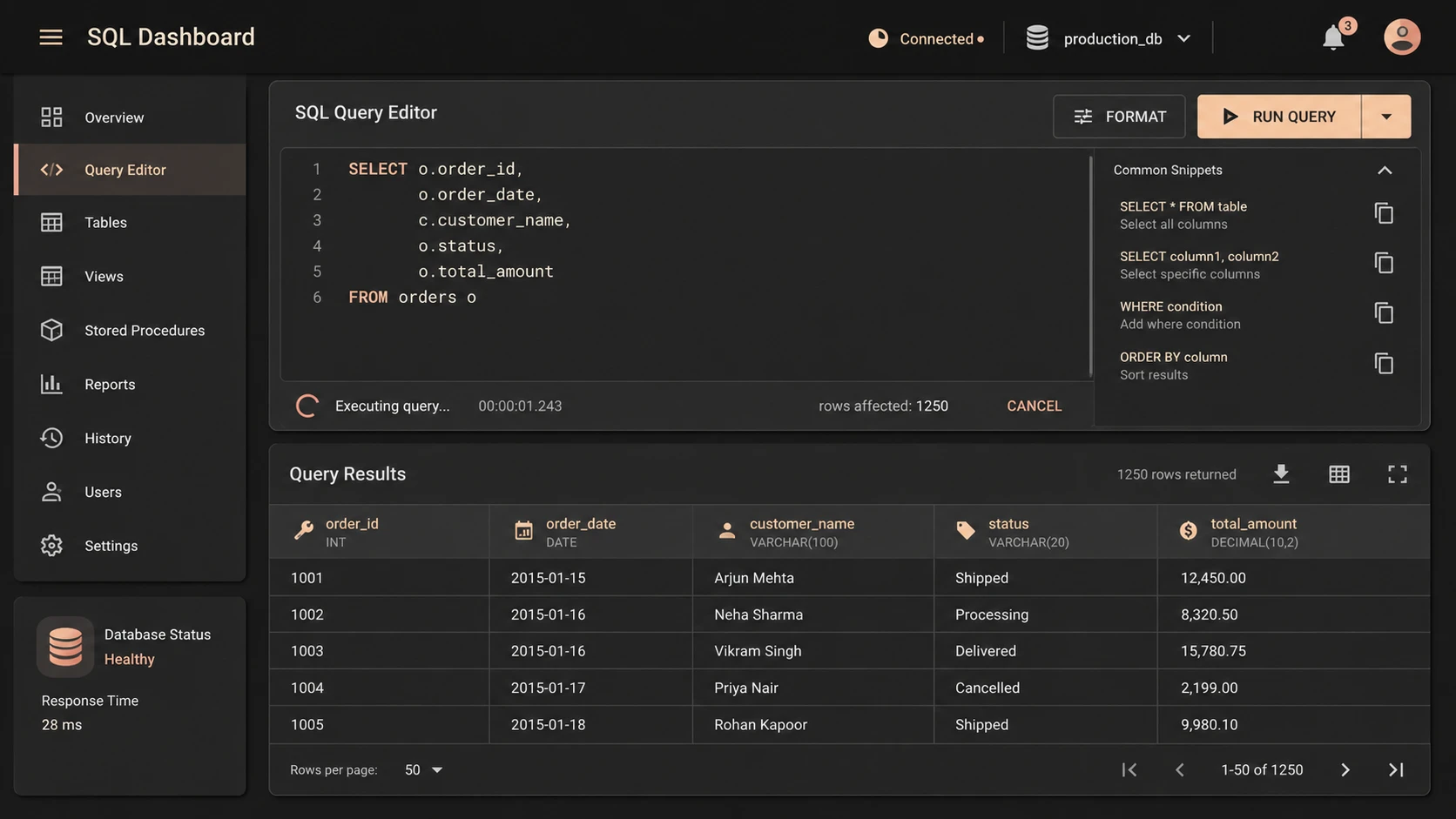The height and width of the screenshot is (819, 1456).
Task: Open Users in the sidebar
Action: [130, 493]
